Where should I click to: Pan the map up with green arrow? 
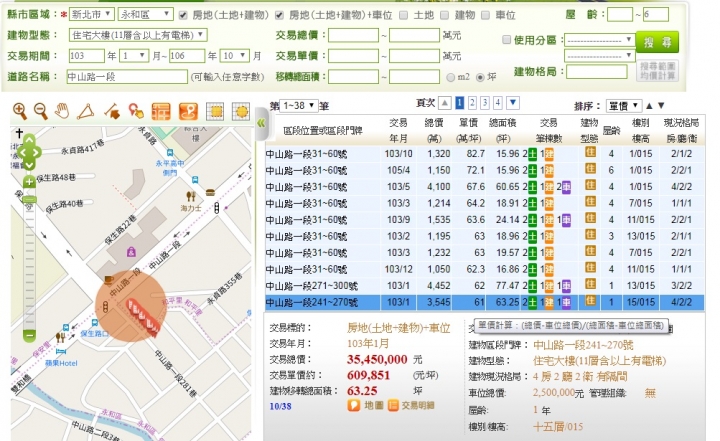29,139
